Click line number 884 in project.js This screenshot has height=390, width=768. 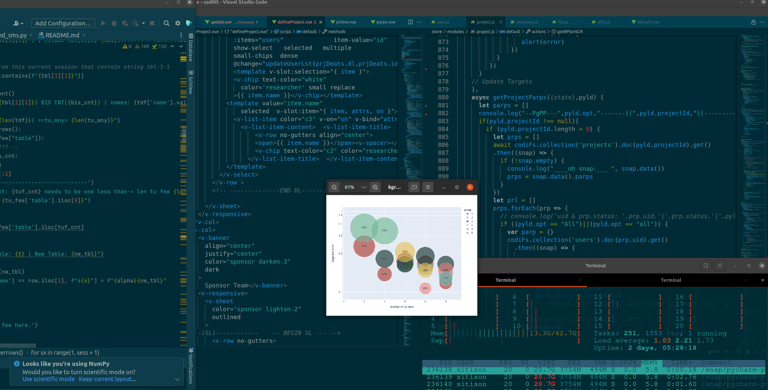click(x=443, y=129)
